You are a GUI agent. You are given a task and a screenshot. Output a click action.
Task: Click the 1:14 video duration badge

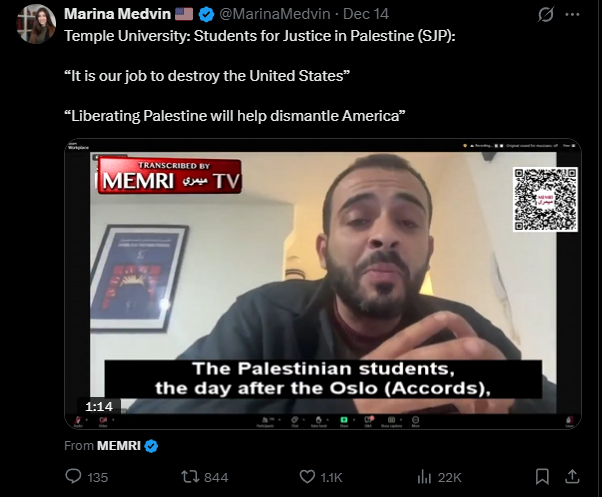tap(99, 406)
